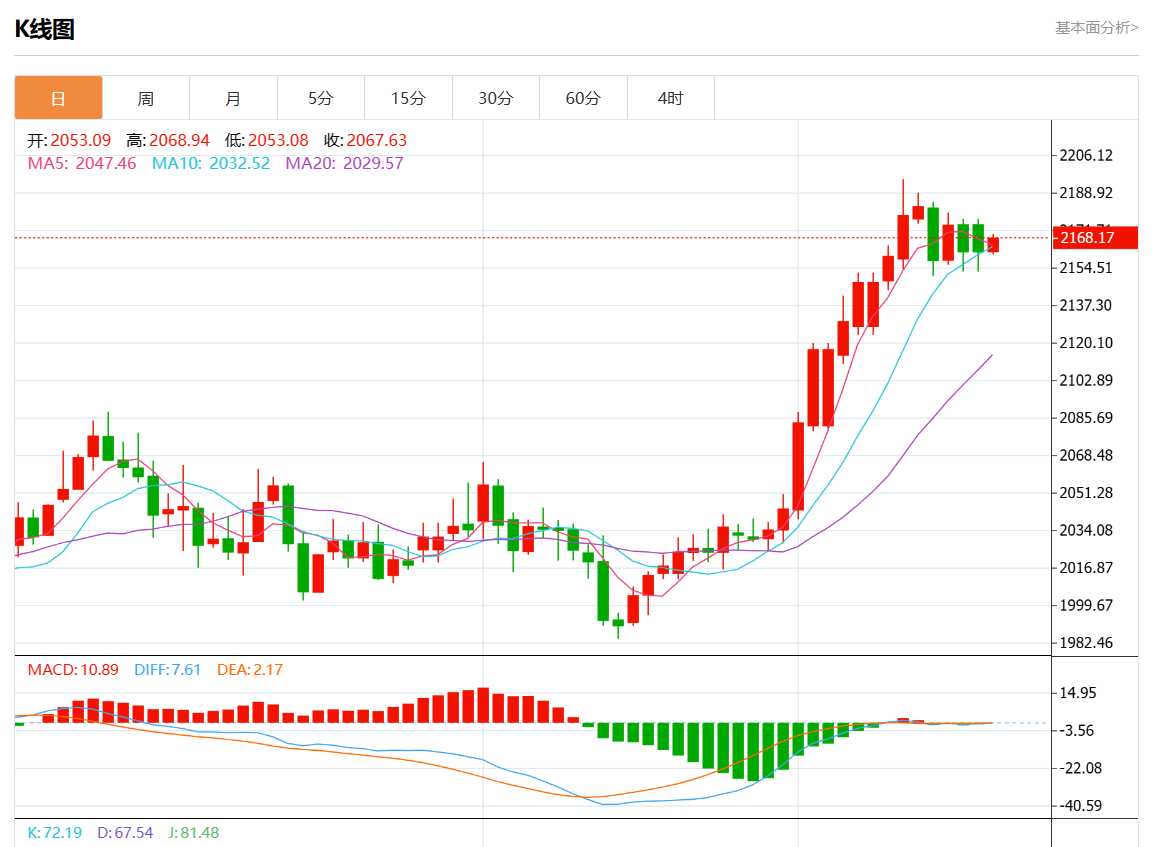Image resolution: width=1175 pixels, height=847 pixels.
Task: Select the 日 daily chart tab
Action: pos(58,98)
